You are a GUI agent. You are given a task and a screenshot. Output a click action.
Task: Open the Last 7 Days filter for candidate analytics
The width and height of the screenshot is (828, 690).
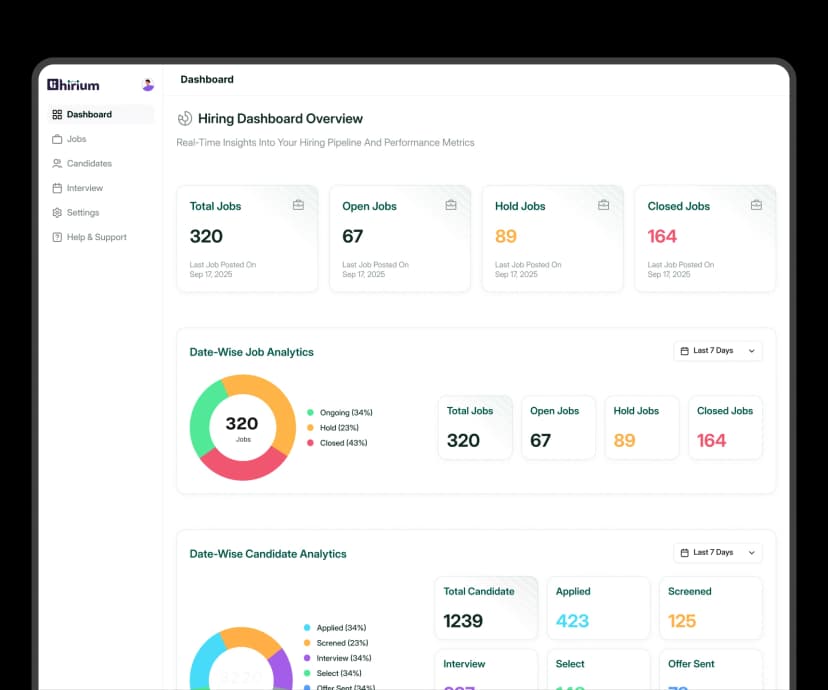point(718,552)
